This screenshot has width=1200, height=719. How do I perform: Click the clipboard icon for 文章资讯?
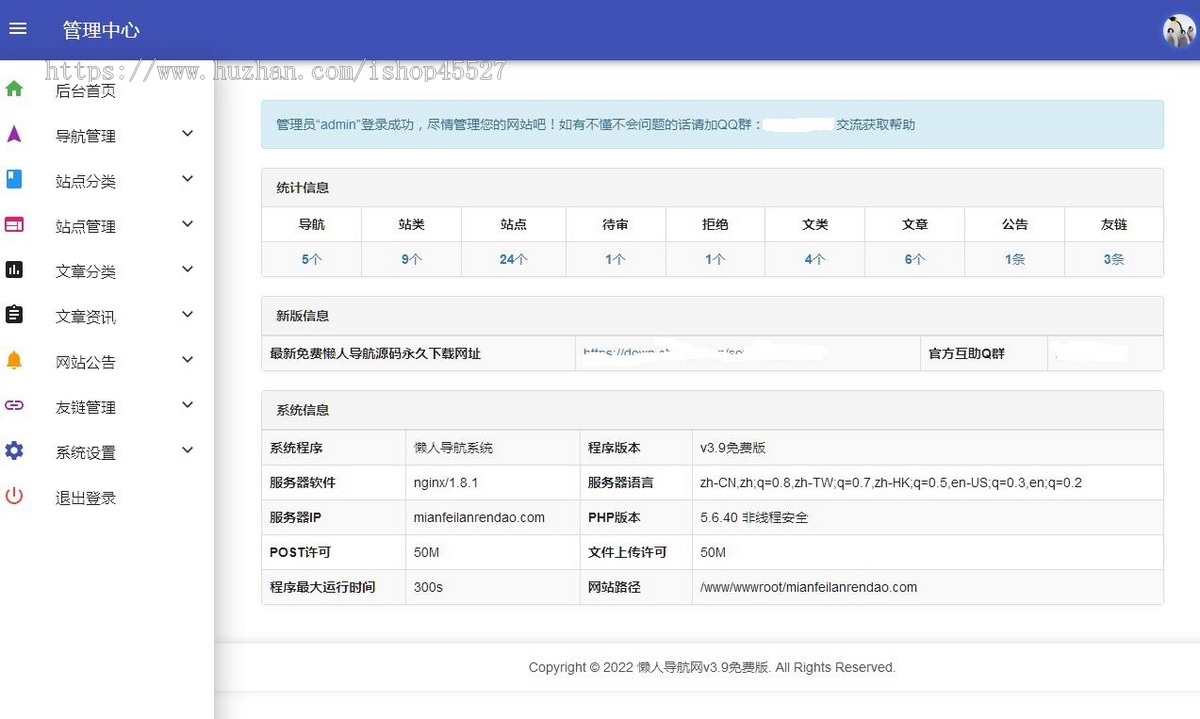tap(14, 315)
